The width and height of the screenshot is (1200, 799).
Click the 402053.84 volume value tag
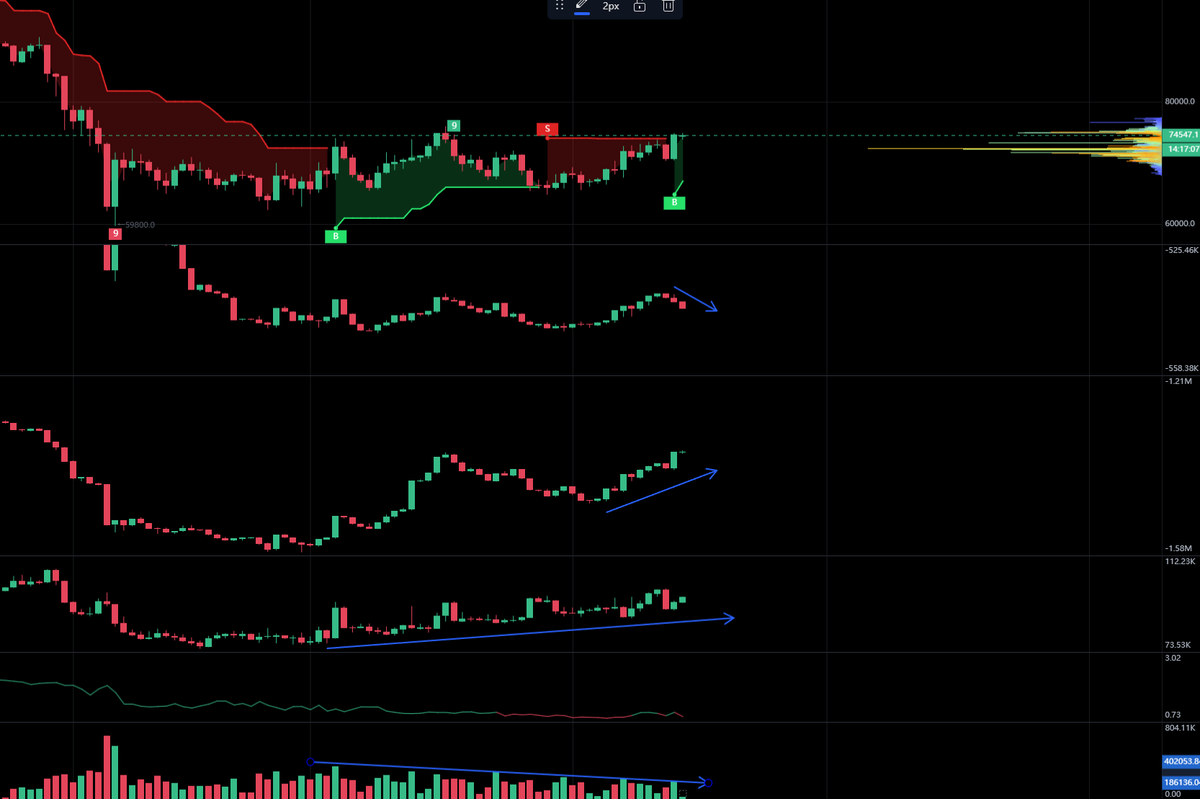click(1182, 761)
